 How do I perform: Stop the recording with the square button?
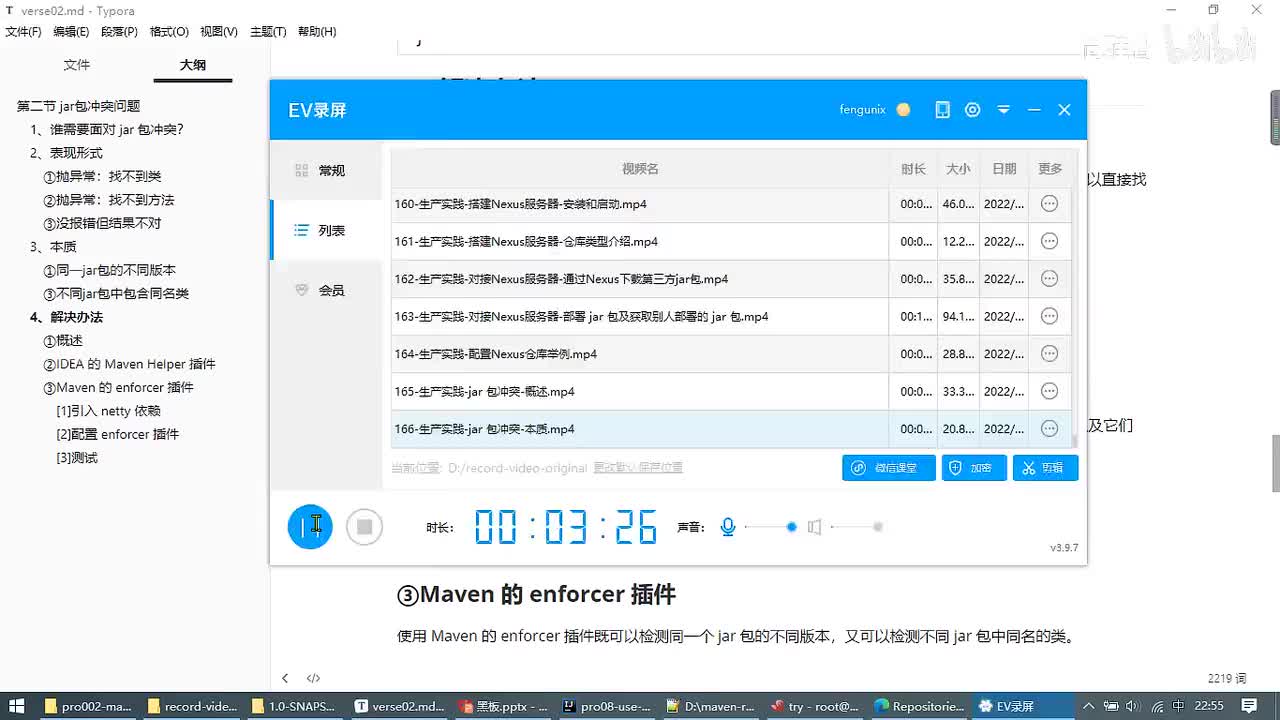pyautogui.click(x=365, y=526)
